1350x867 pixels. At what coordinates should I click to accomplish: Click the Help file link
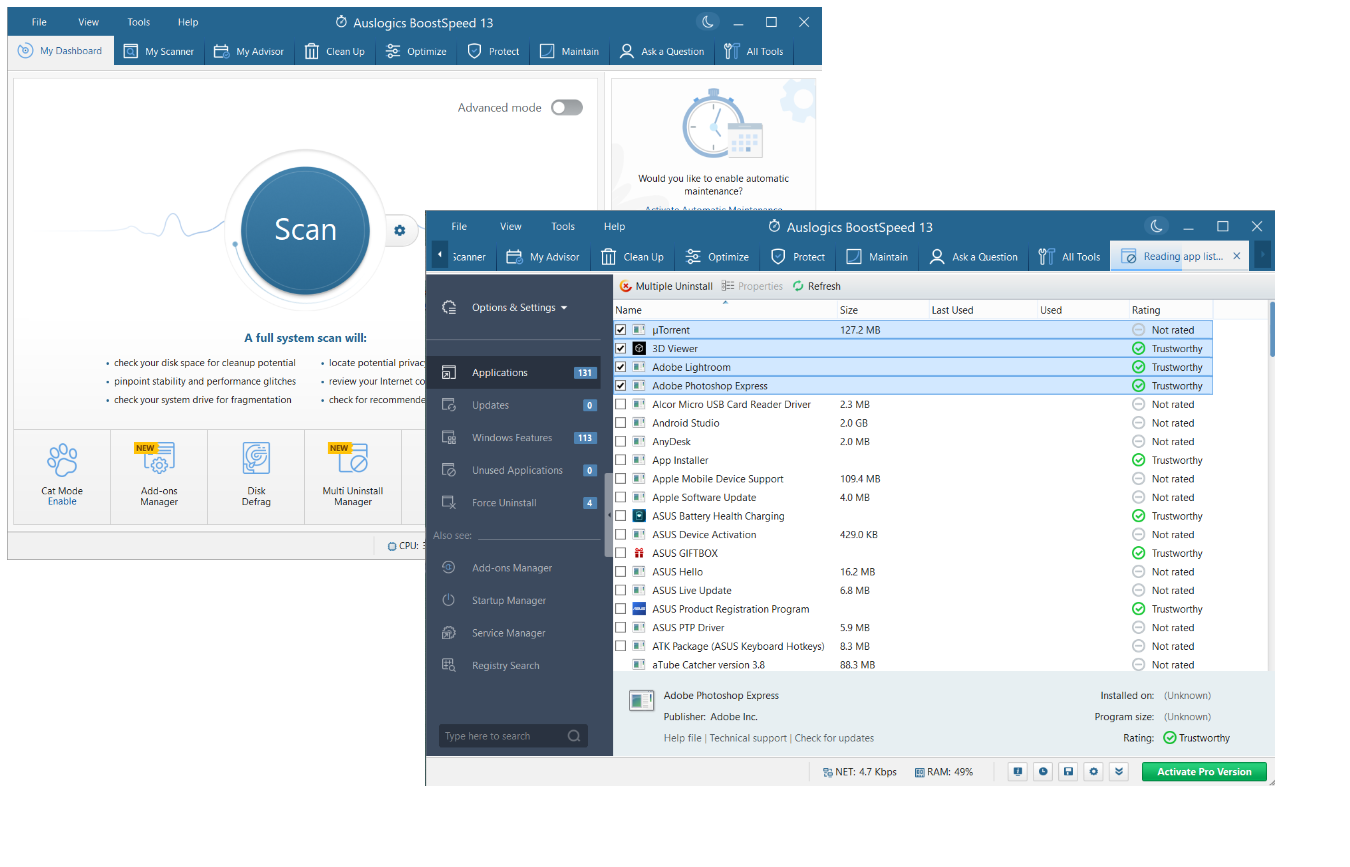pyautogui.click(x=682, y=738)
